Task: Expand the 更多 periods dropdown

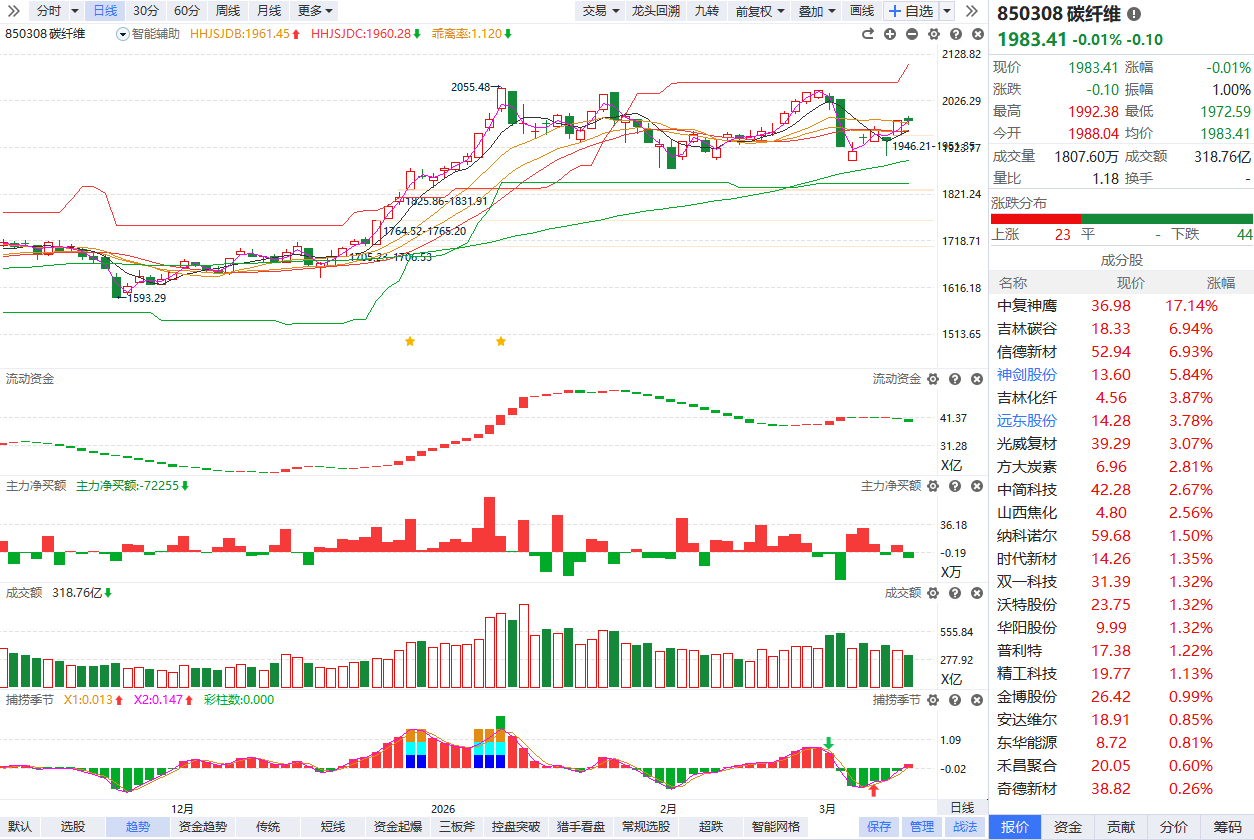Action: [315, 11]
